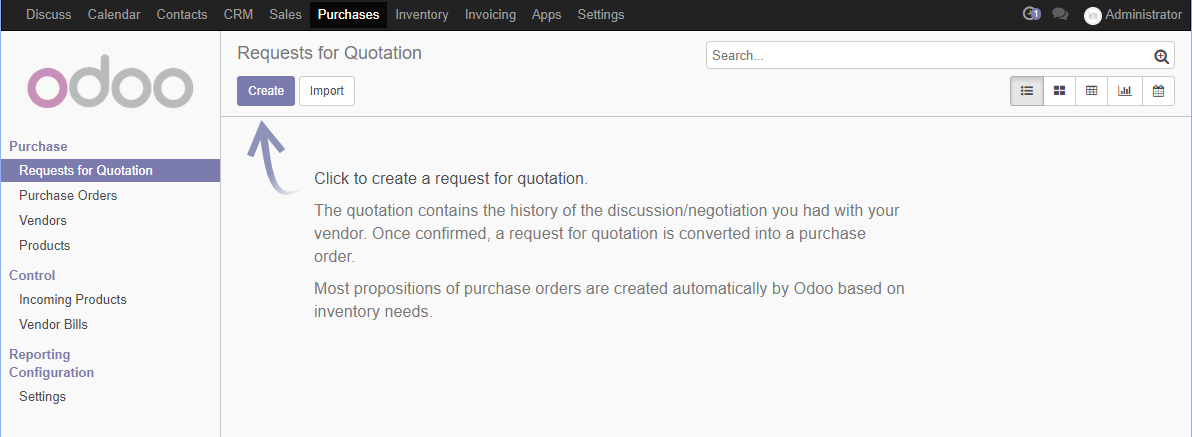Switch to kanban view icon
Screen dimensions: 1192x437
(1060, 91)
